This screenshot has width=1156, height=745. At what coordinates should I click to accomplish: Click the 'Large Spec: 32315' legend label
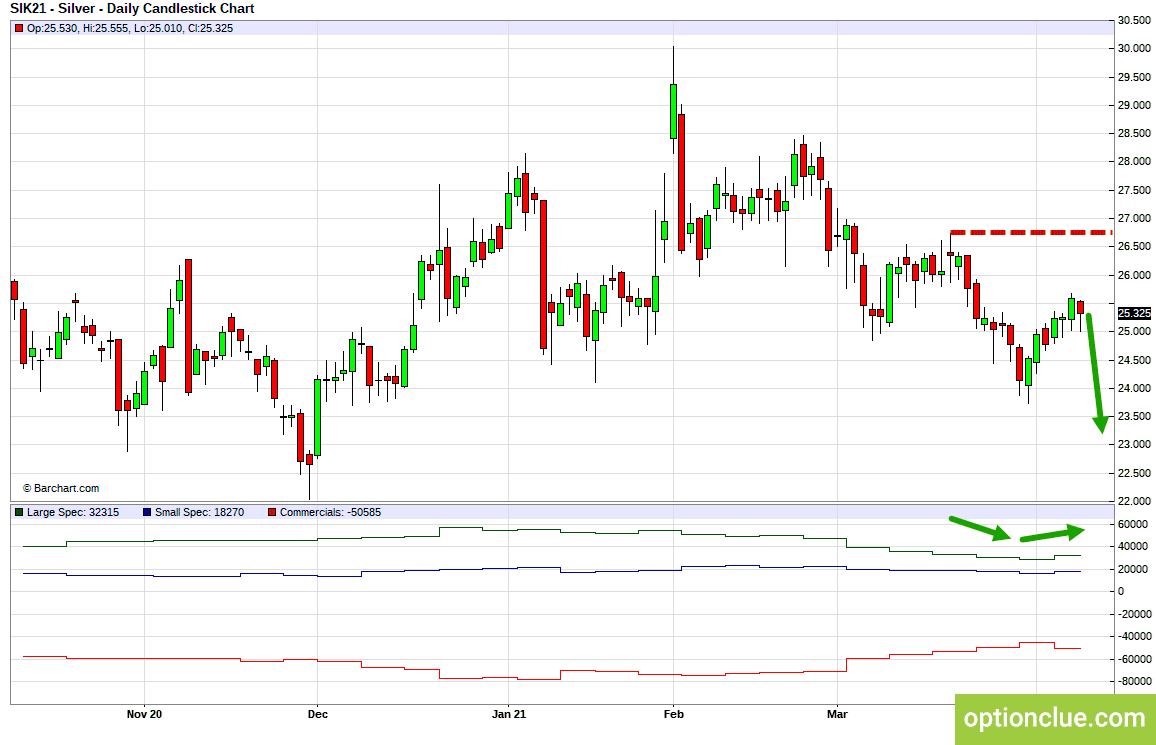pyautogui.click(x=73, y=512)
